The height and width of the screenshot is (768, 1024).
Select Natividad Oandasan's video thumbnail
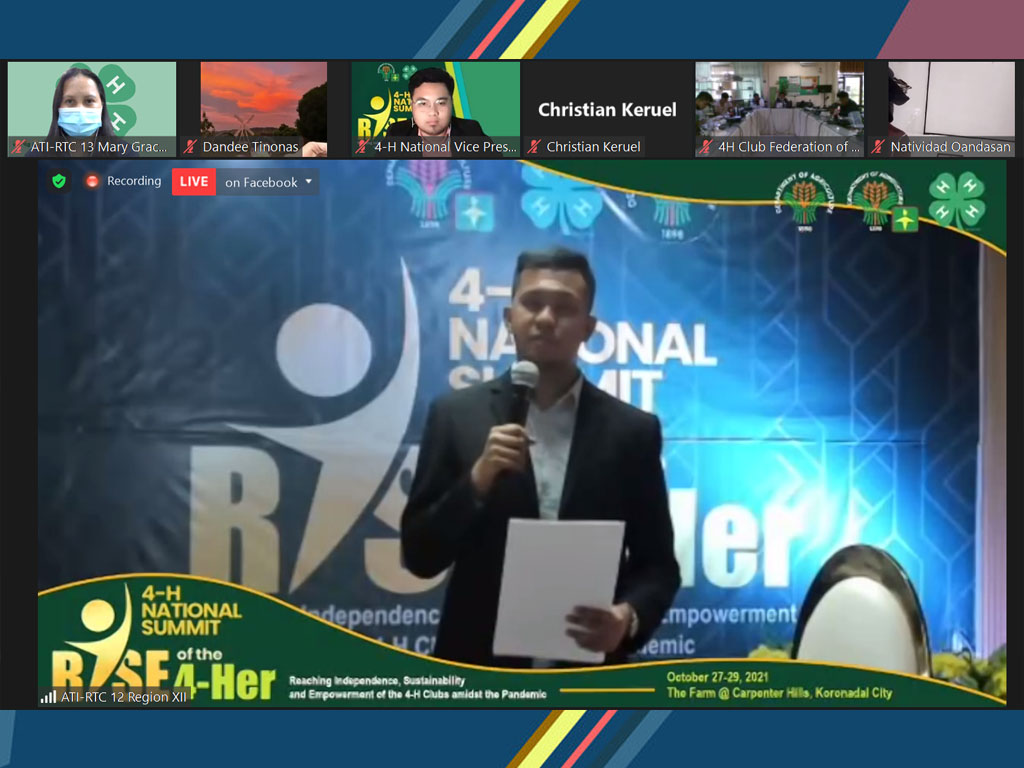(x=952, y=109)
